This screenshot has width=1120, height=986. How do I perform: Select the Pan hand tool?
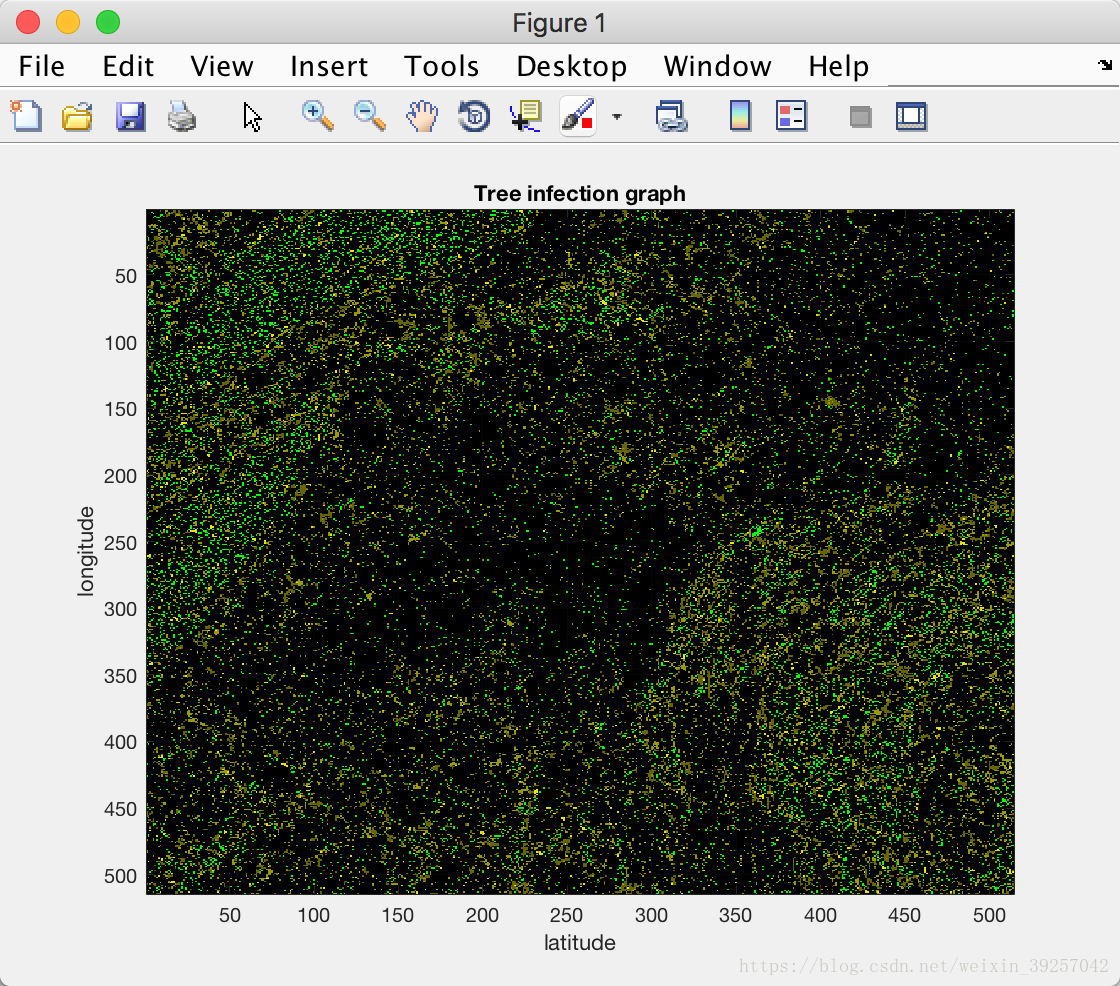421,116
